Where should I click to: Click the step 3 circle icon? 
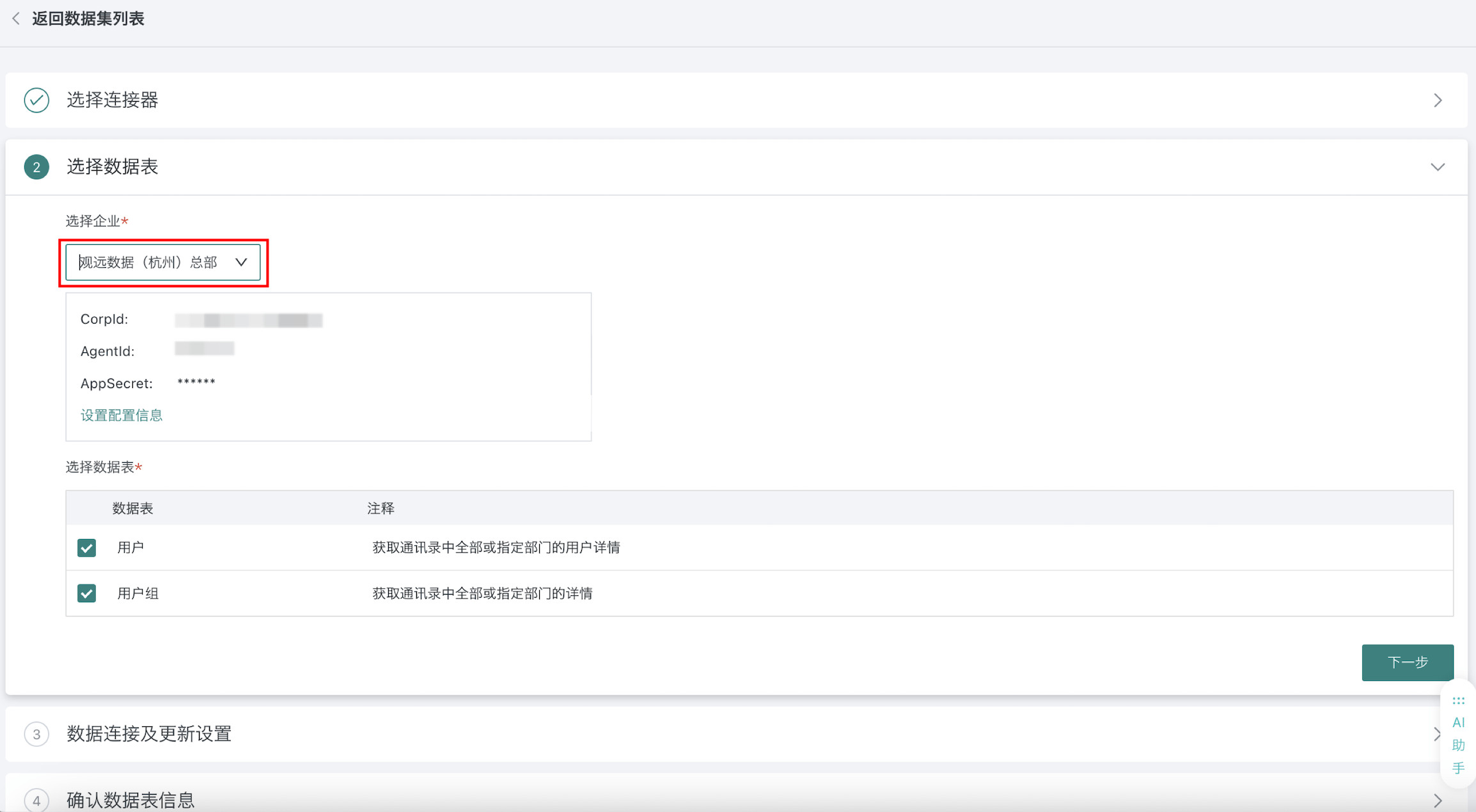[36, 734]
